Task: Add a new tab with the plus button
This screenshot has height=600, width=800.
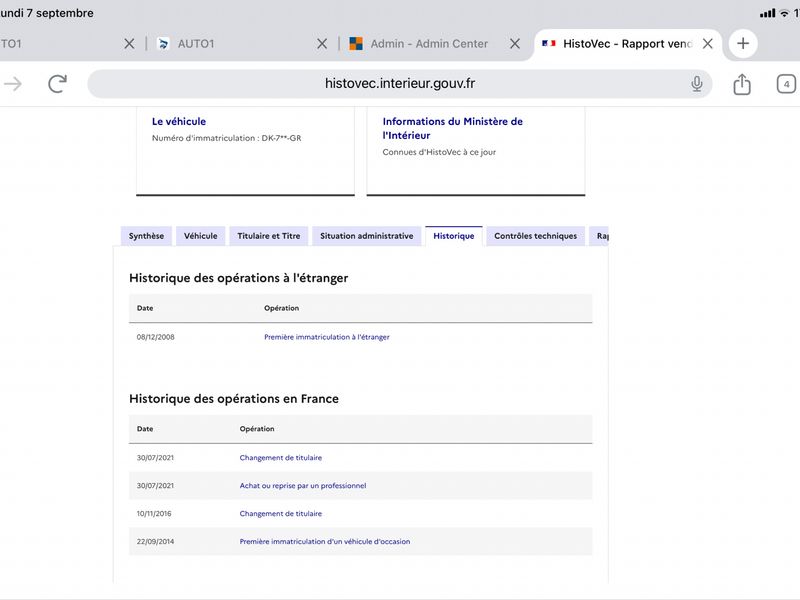Action: click(743, 43)
